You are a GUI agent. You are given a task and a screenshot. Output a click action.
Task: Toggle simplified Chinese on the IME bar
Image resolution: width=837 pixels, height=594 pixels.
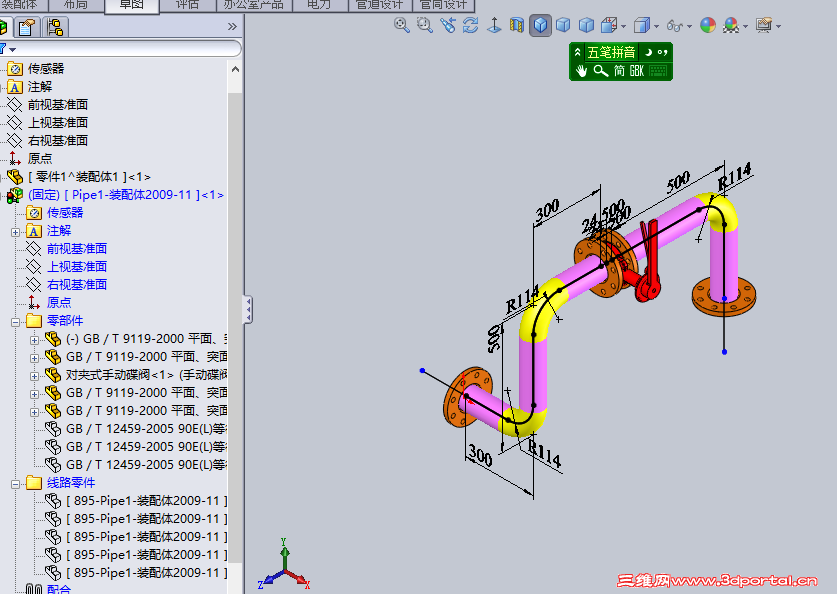point(619,69)
